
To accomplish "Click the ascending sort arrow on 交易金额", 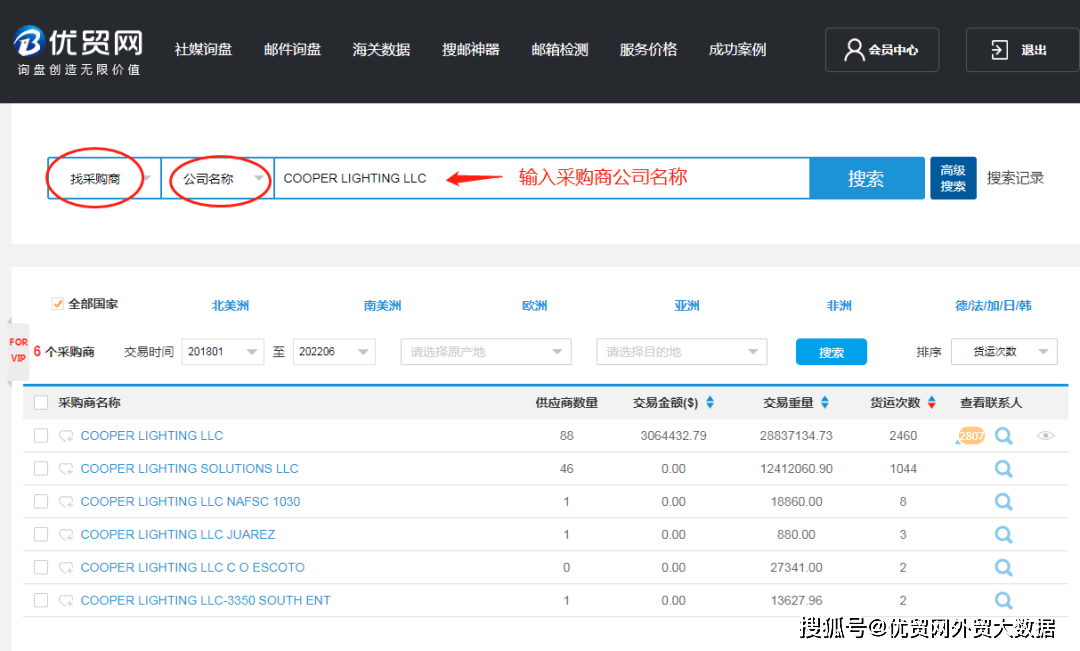I will tap(709, 398).
